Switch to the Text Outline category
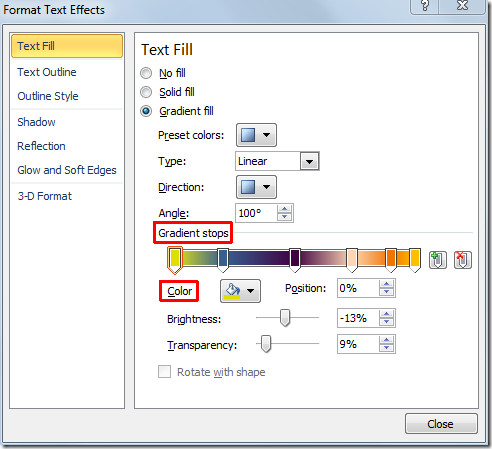 [x=47, y=72]
